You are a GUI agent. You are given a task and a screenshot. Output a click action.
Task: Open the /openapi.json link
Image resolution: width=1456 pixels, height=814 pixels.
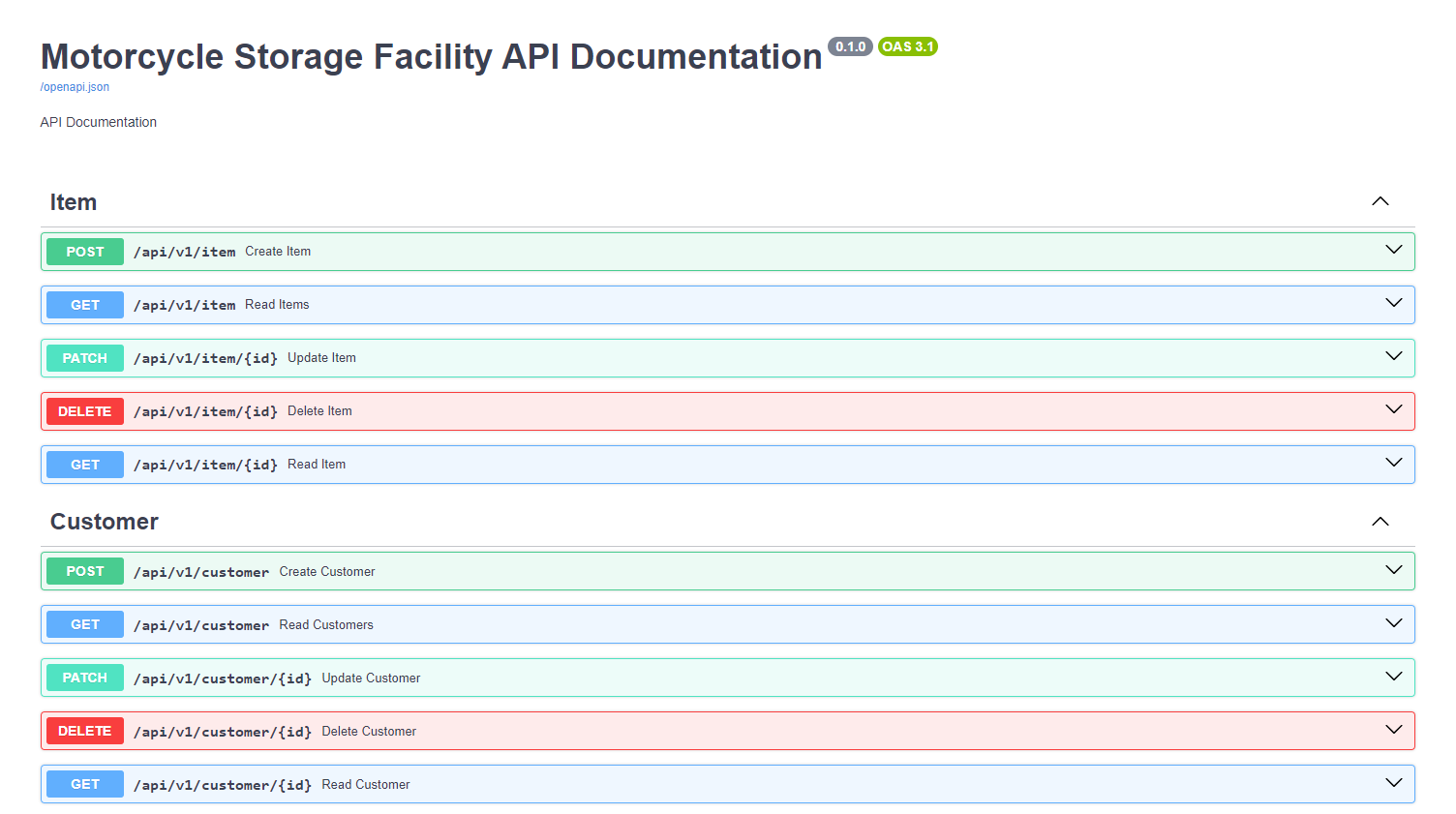pyautogui.click(x=75, y=87)
